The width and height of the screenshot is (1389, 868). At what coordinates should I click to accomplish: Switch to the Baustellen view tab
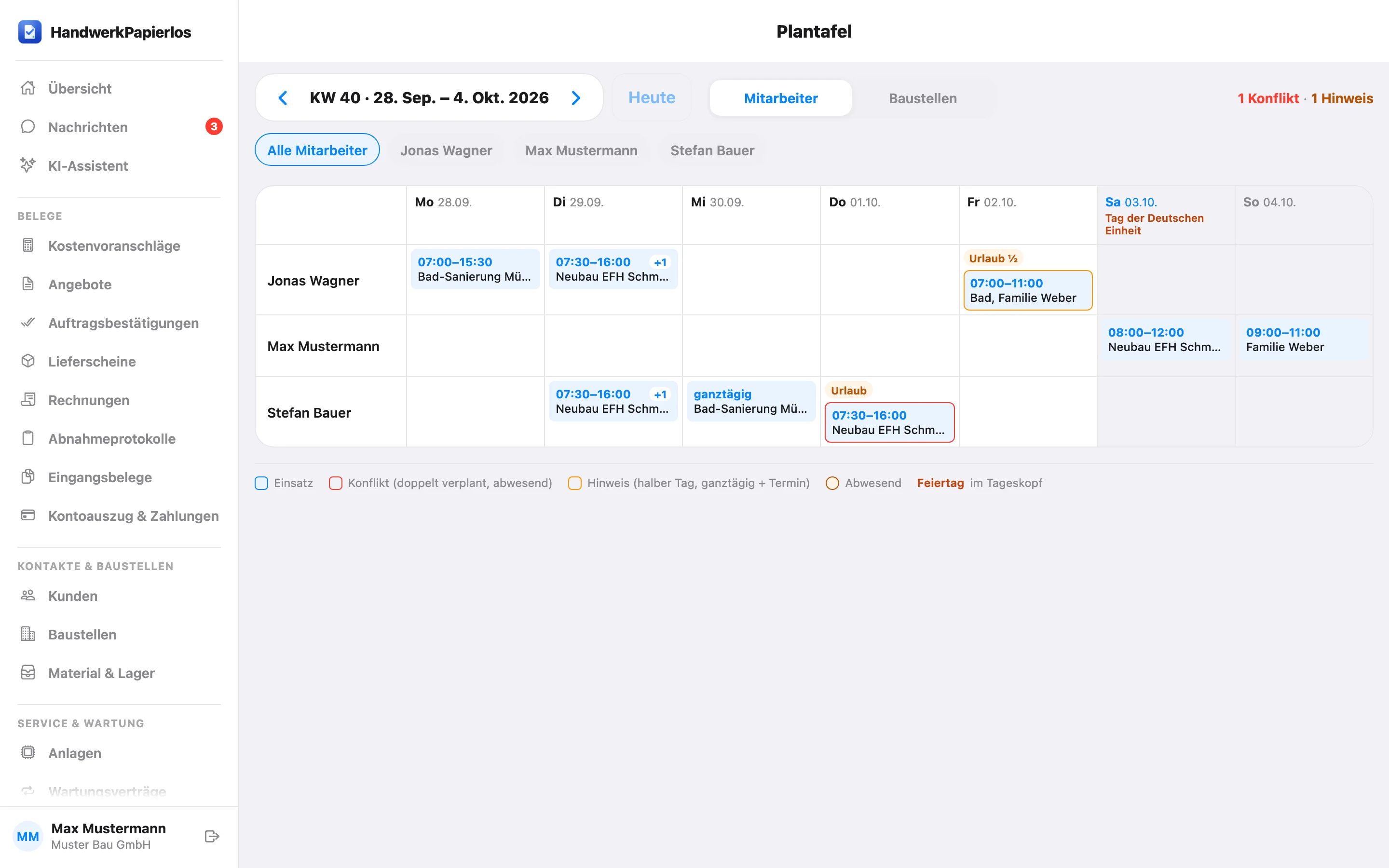tap(922, 98)
